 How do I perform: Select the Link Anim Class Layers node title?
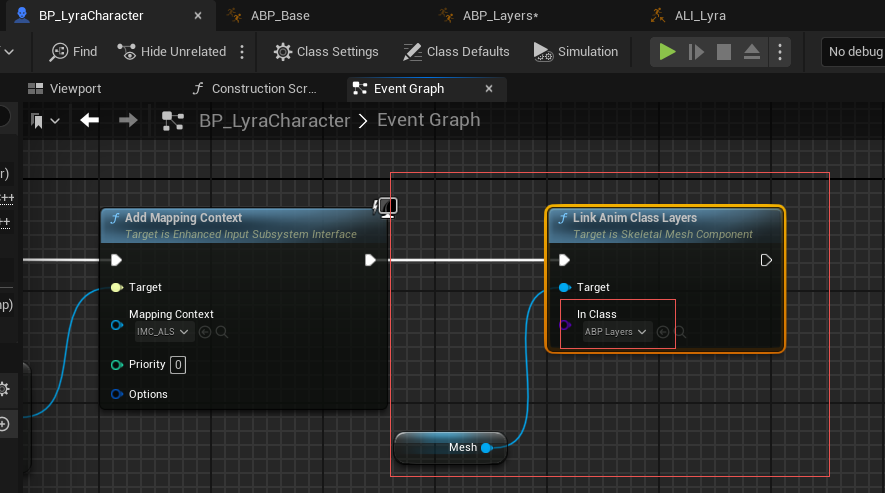pos(635,217)
